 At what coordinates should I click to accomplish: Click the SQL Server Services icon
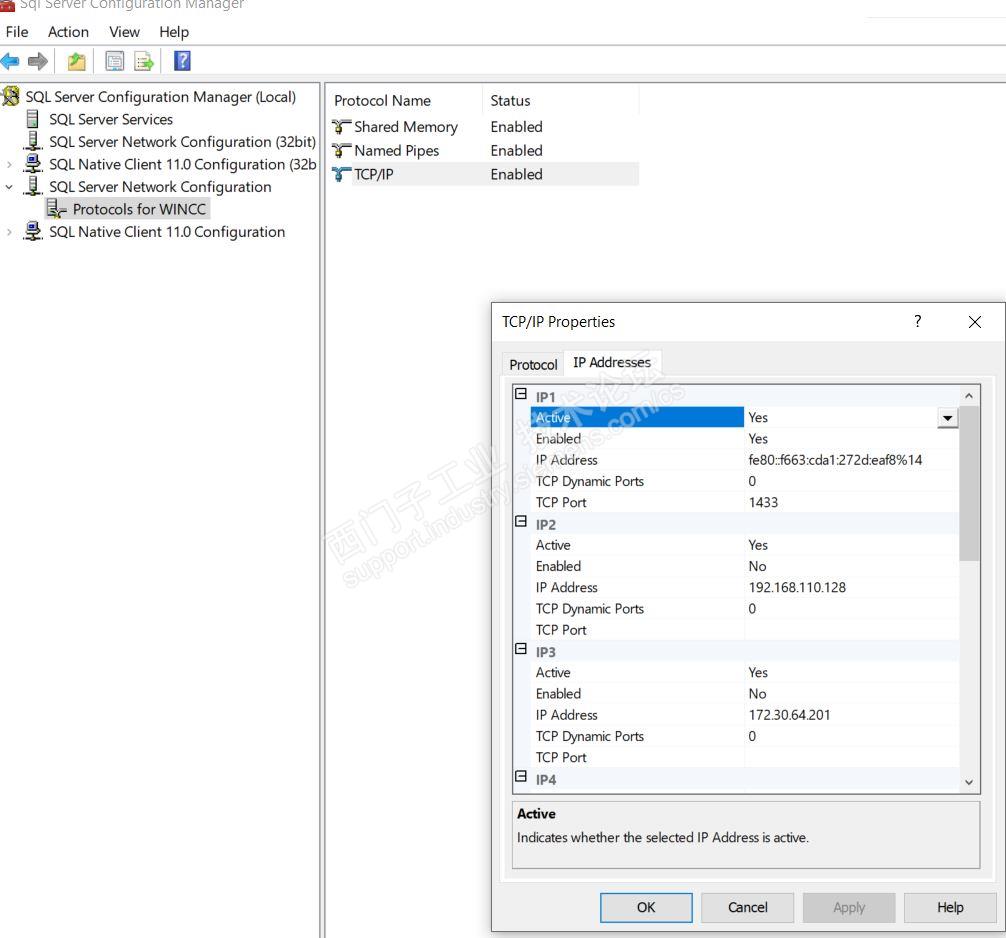pyautogui.click(x=33, y=119)
